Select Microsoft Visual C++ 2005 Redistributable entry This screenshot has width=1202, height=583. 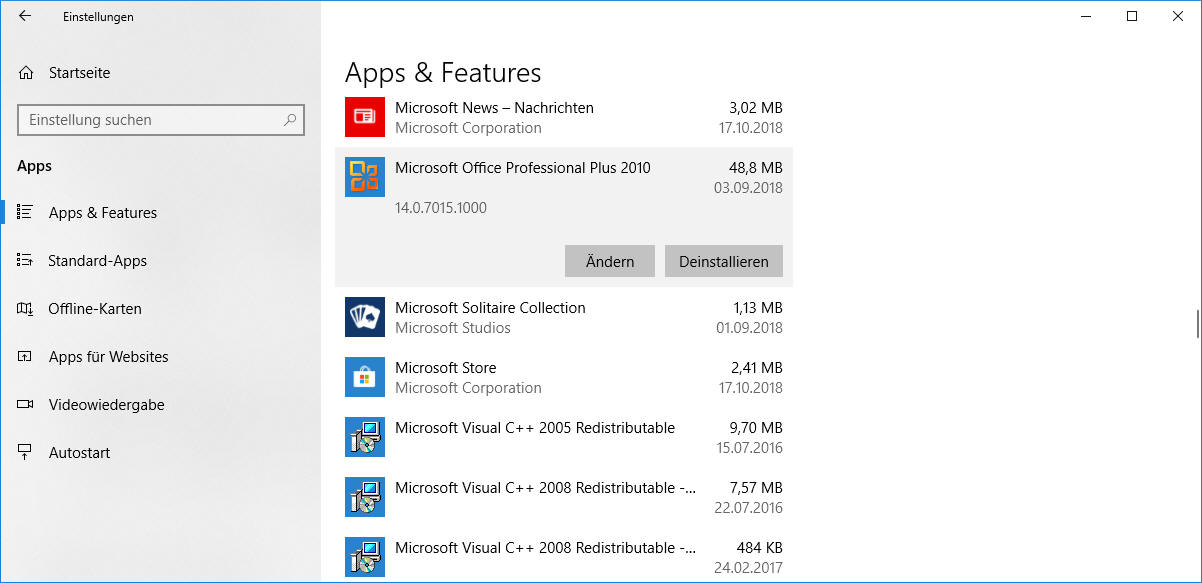point(564,437)
